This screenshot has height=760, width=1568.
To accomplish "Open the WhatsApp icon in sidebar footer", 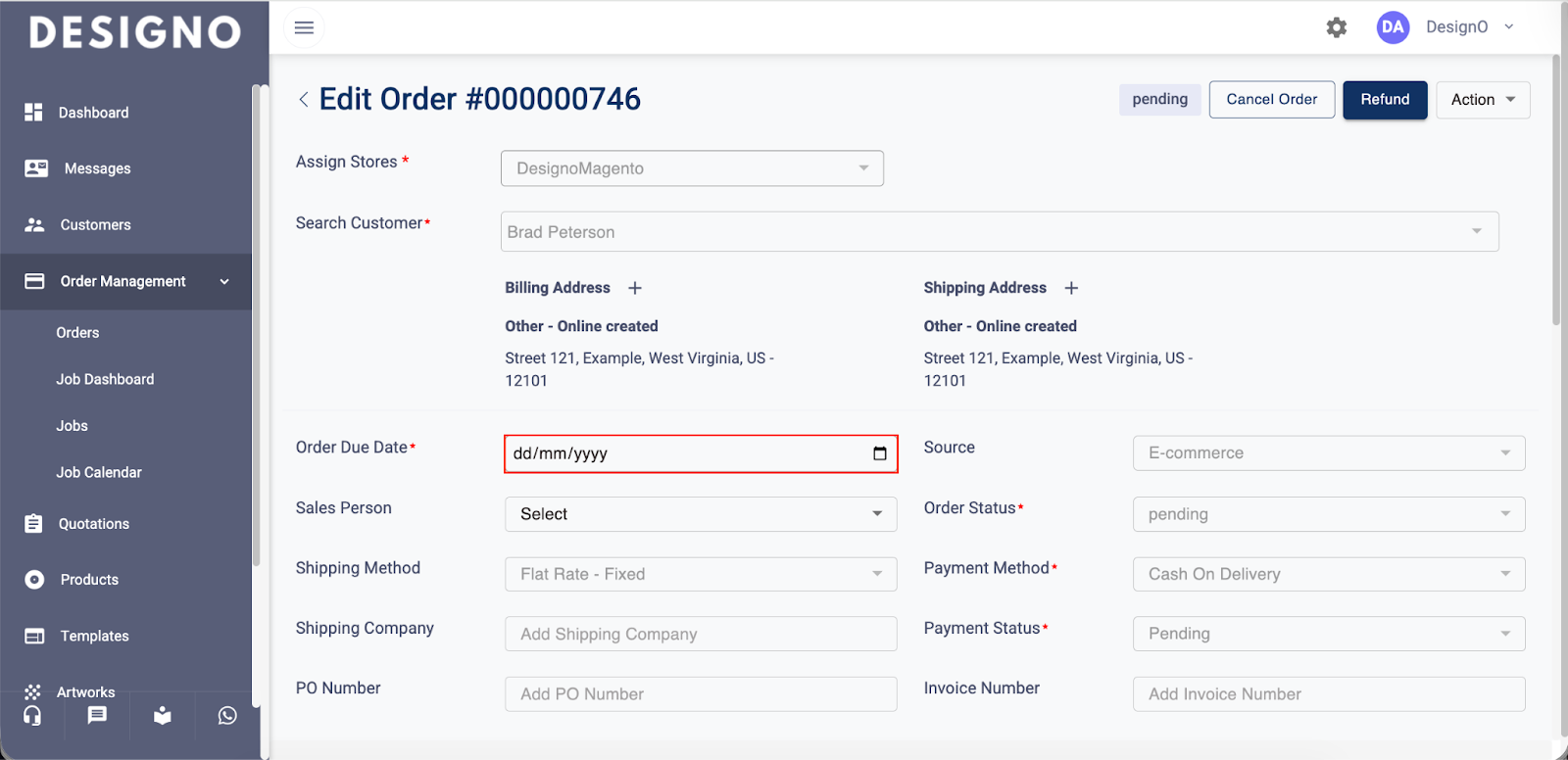I will (227, 716).
